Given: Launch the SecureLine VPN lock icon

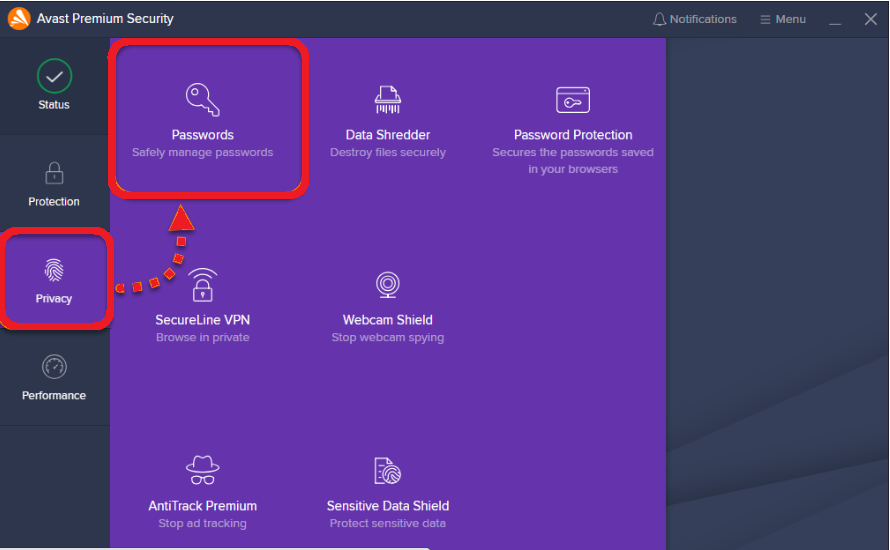Looking at the screenshot, I should click(203, 284).
